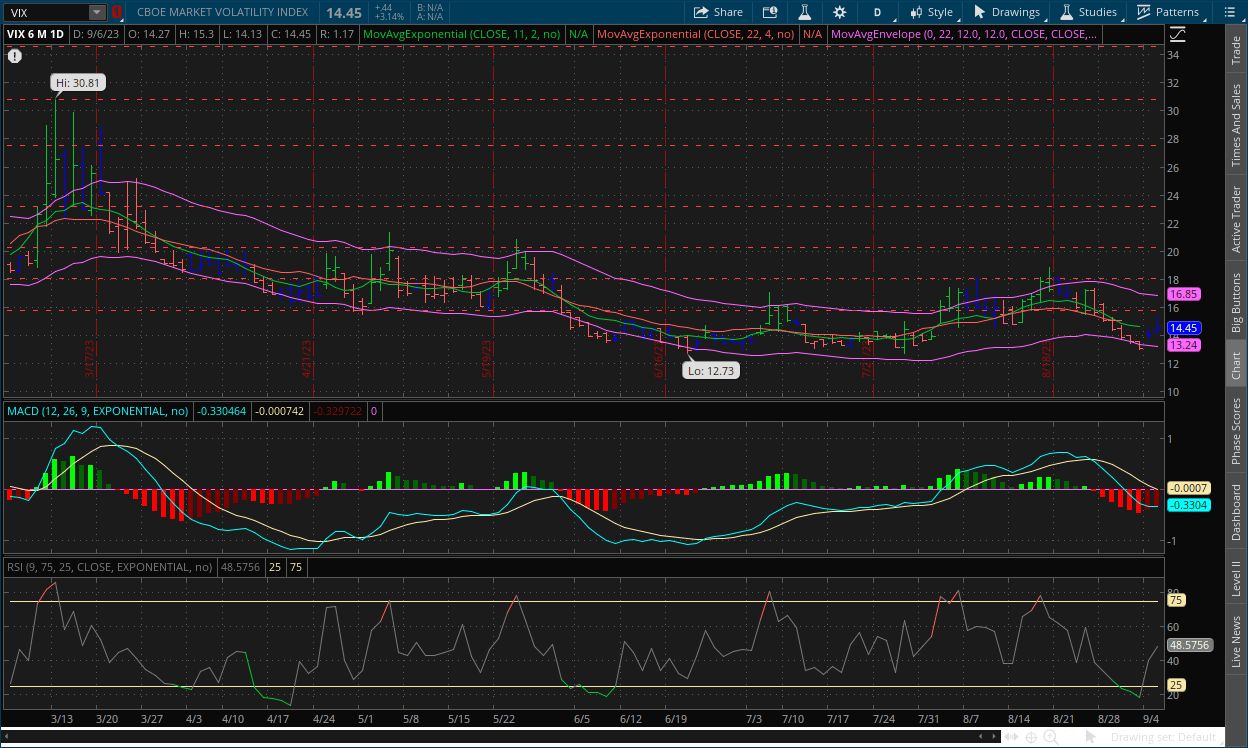Click the scroll-right arrow on time axis bar

[994, 738]
